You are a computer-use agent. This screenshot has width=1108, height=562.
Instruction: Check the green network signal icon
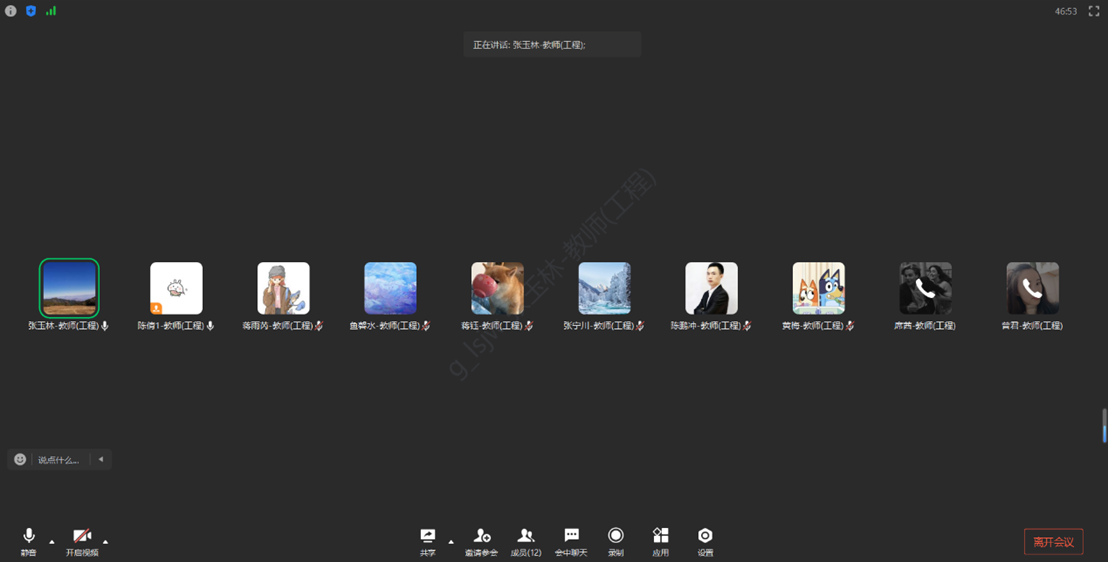[x=51, y=11]
